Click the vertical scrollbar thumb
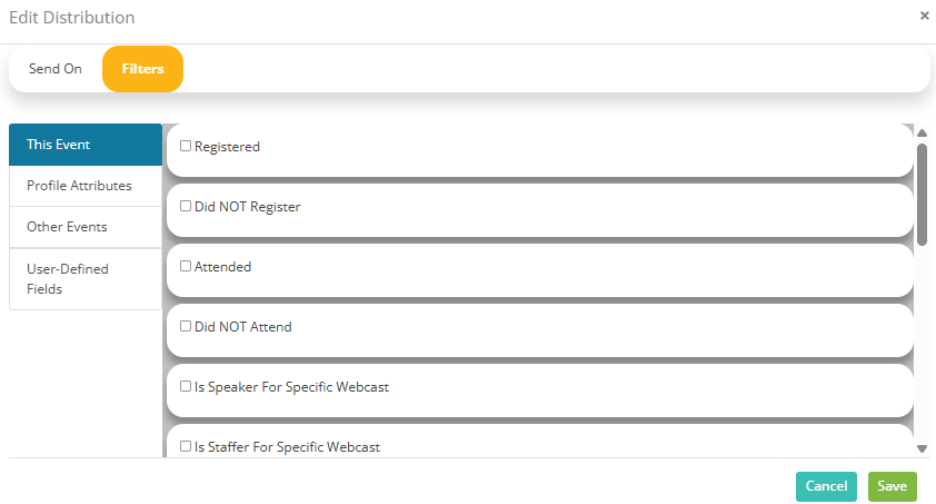 pyautogui.click(x=922, y=195)
